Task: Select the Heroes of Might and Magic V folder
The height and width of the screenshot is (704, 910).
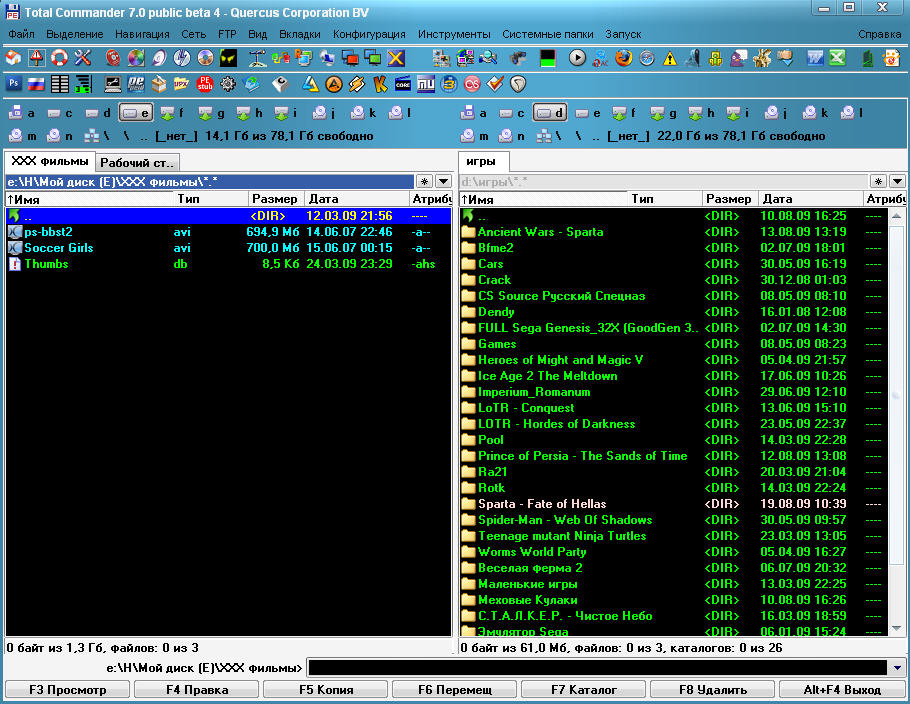Action: [674, 360]
